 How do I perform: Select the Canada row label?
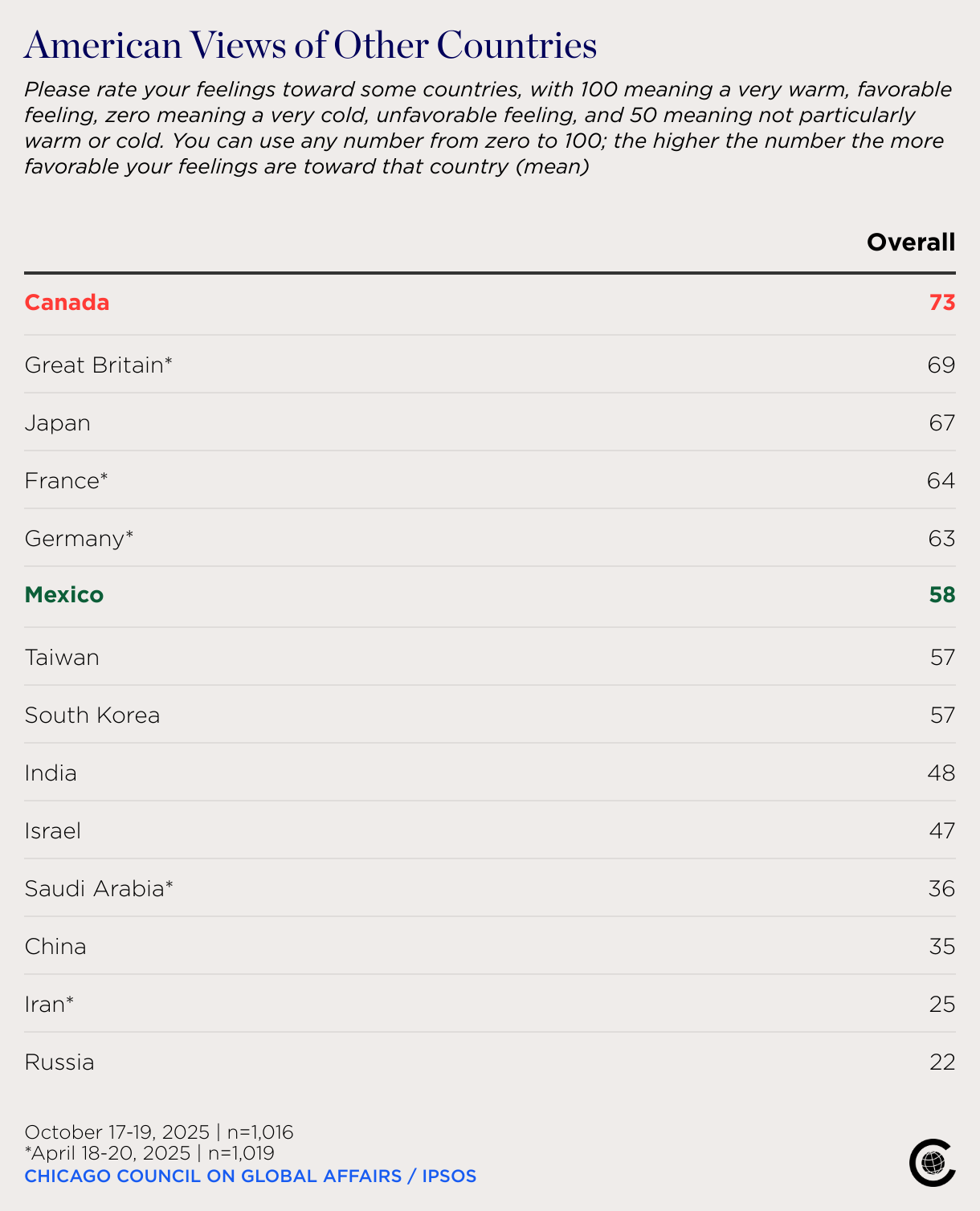67,303
